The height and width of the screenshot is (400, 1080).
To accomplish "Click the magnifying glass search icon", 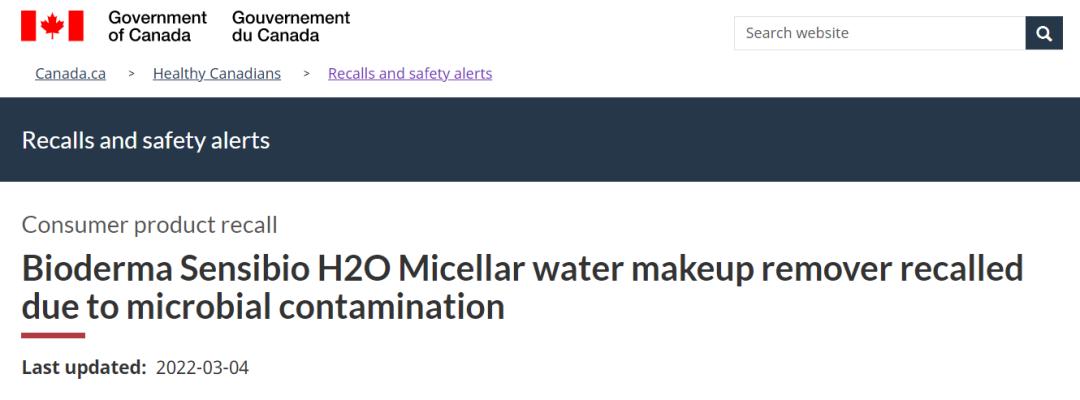I will [1044, 33].
